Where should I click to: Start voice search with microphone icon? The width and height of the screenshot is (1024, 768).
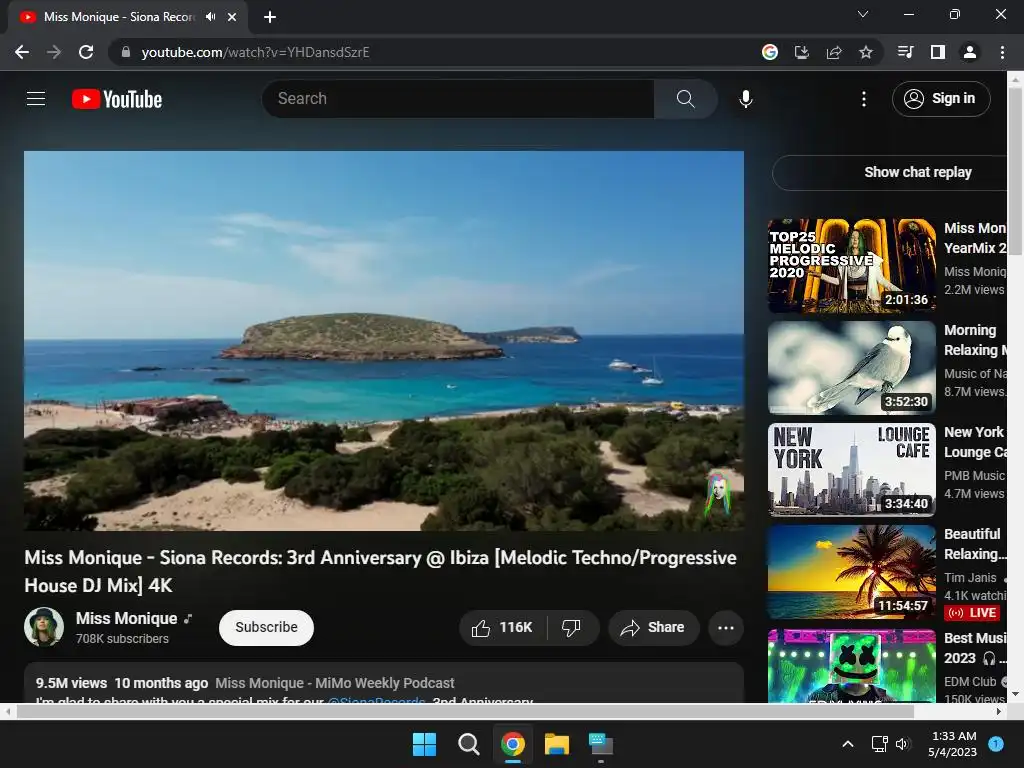(745, 99)
